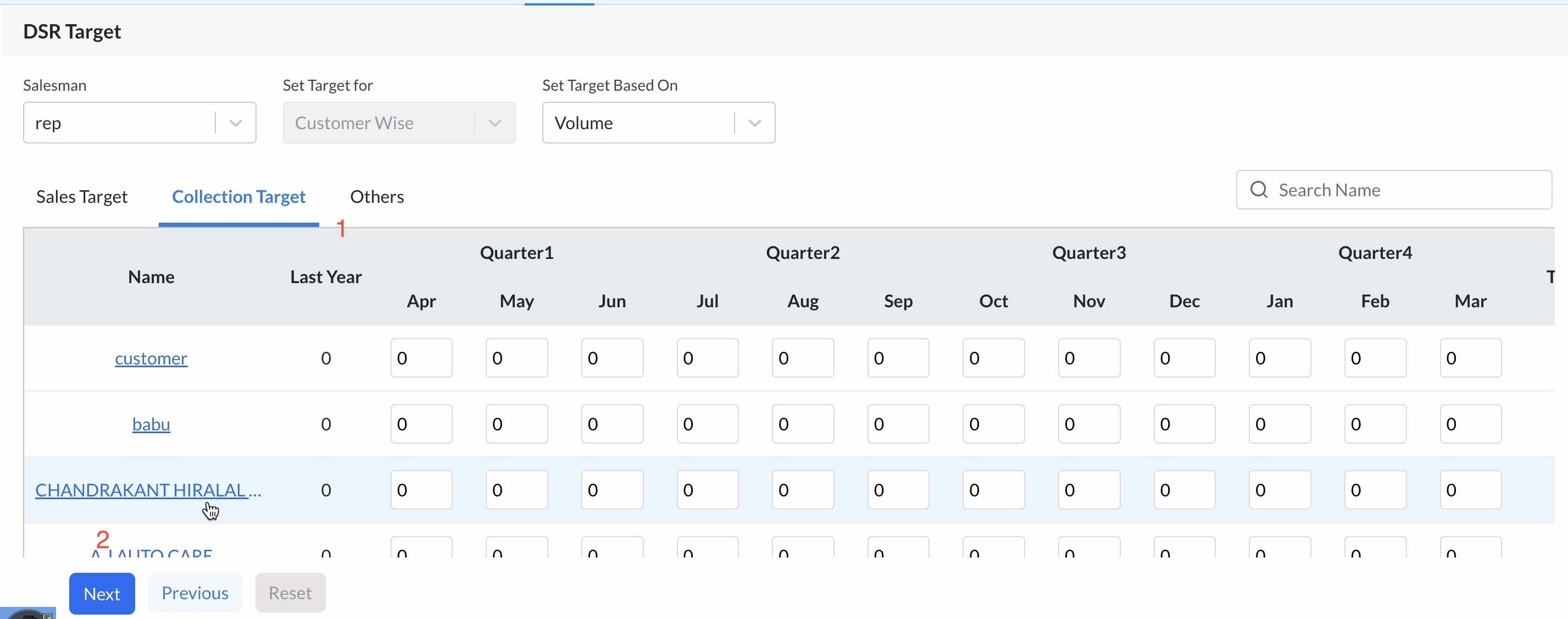Open the Customer Wise dropdown chevron

494,123
